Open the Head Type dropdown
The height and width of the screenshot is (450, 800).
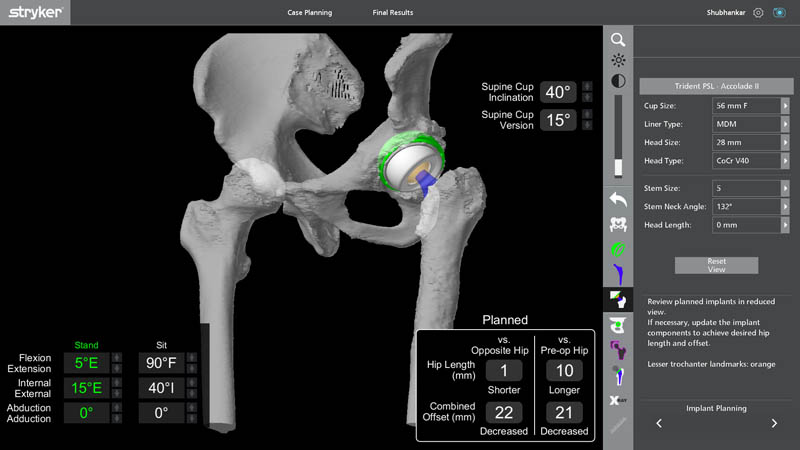point(785,161)
